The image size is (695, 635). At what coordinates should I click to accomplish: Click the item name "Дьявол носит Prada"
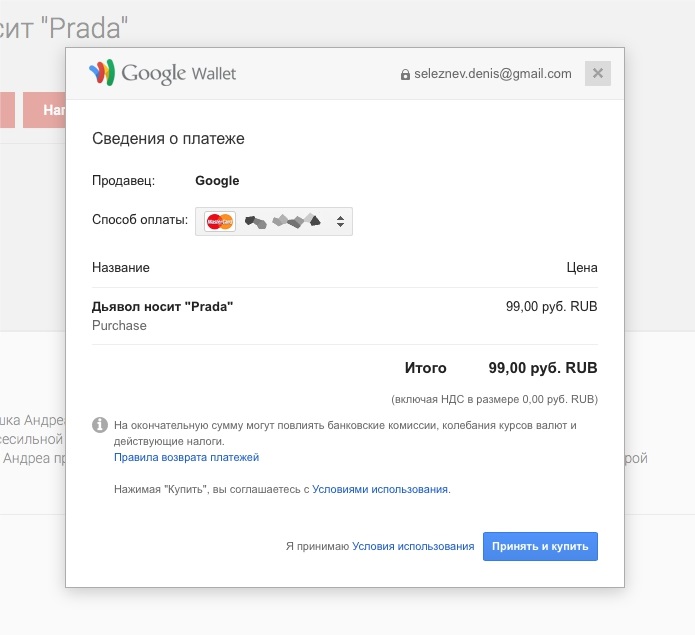coord(162,306)
